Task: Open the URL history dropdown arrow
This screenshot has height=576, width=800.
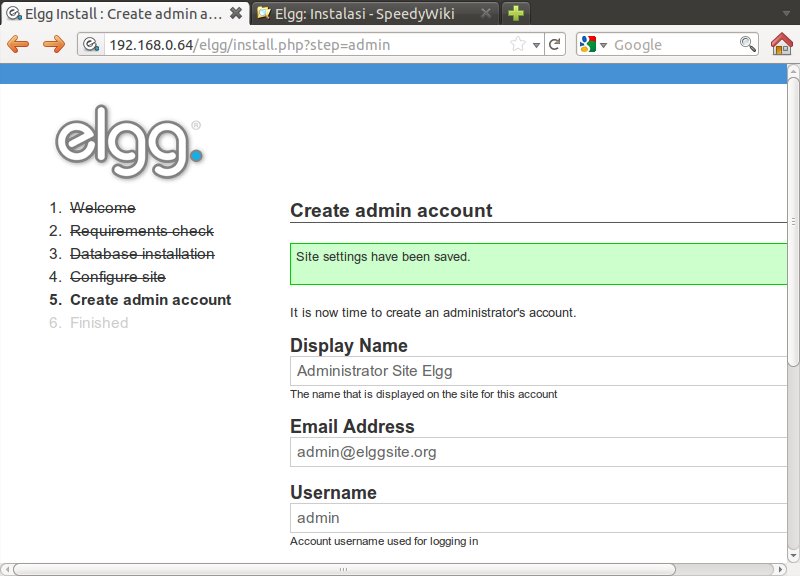Action: pos(537,45)
